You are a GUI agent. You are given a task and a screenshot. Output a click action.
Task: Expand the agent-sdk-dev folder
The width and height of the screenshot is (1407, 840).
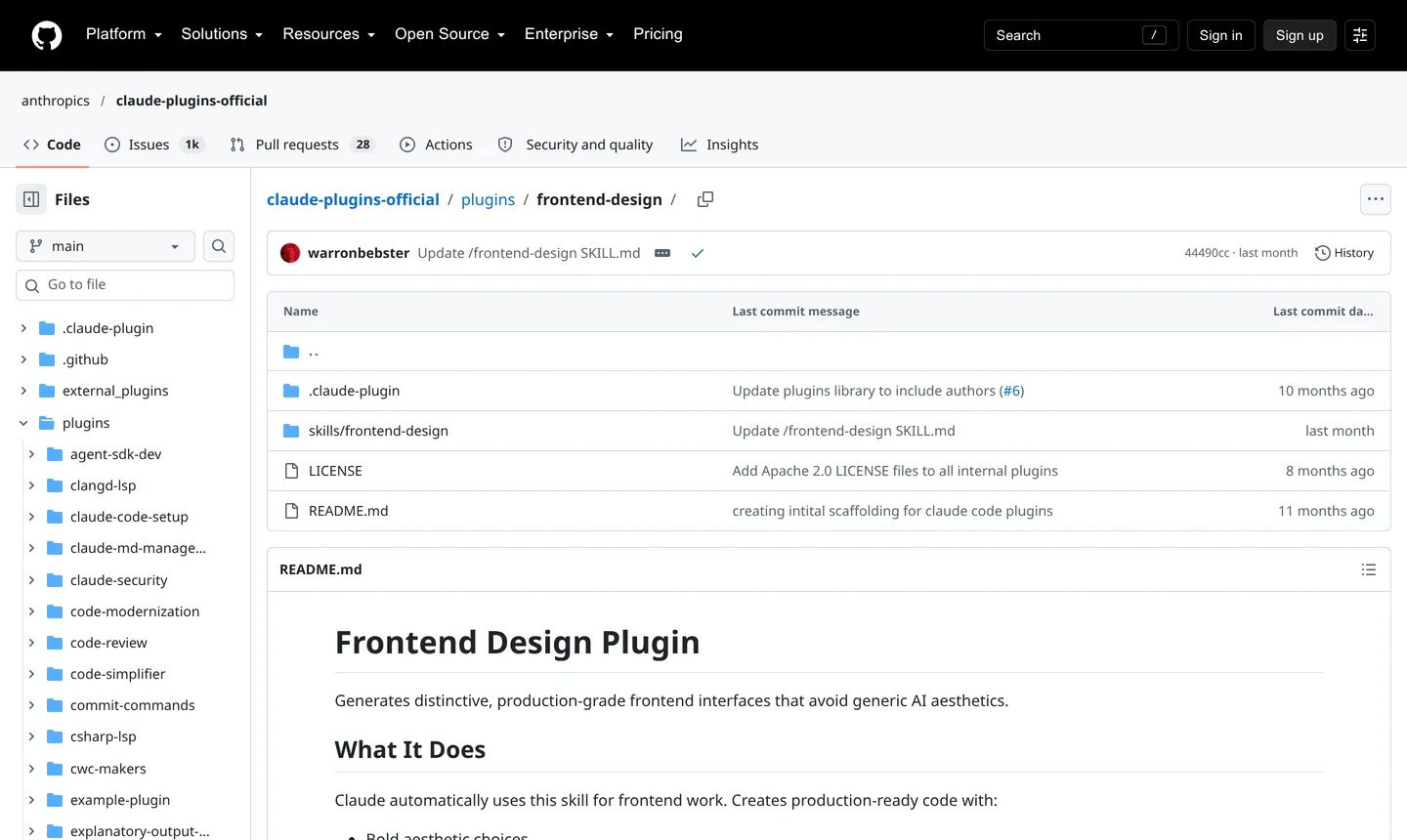[31, 454]
